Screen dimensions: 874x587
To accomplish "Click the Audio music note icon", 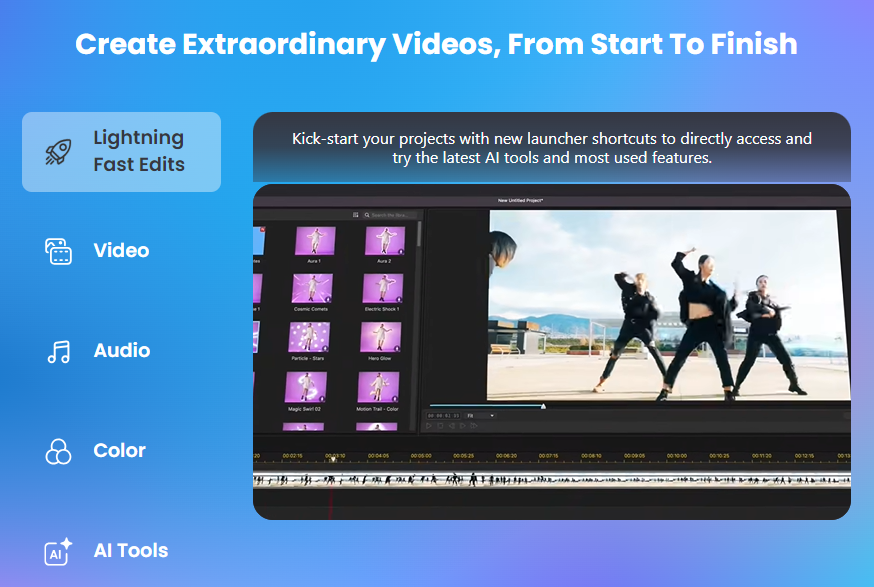I will coord(59,351).
